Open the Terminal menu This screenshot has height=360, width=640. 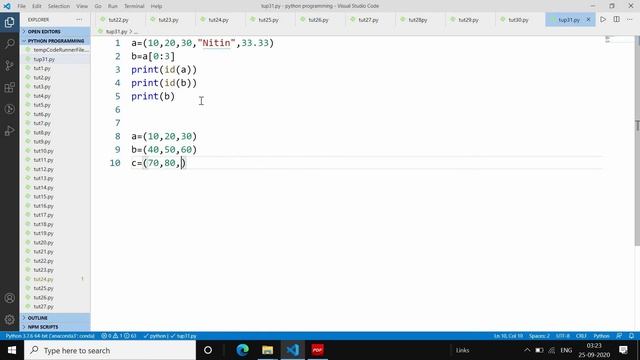134,6
